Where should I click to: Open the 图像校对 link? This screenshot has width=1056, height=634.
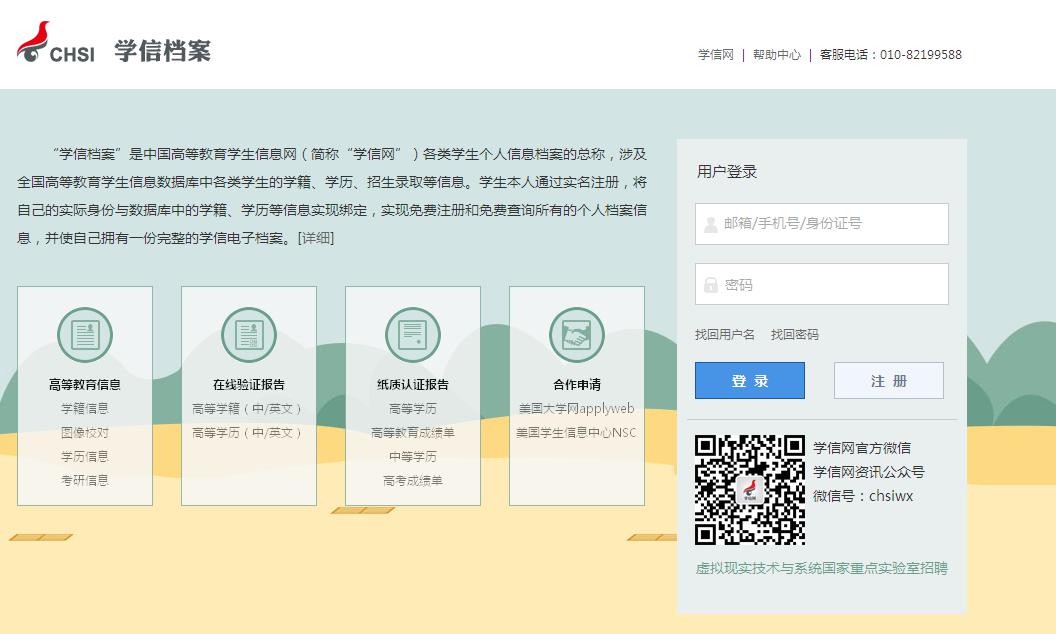pyautogui.click(x=85, y=433)
